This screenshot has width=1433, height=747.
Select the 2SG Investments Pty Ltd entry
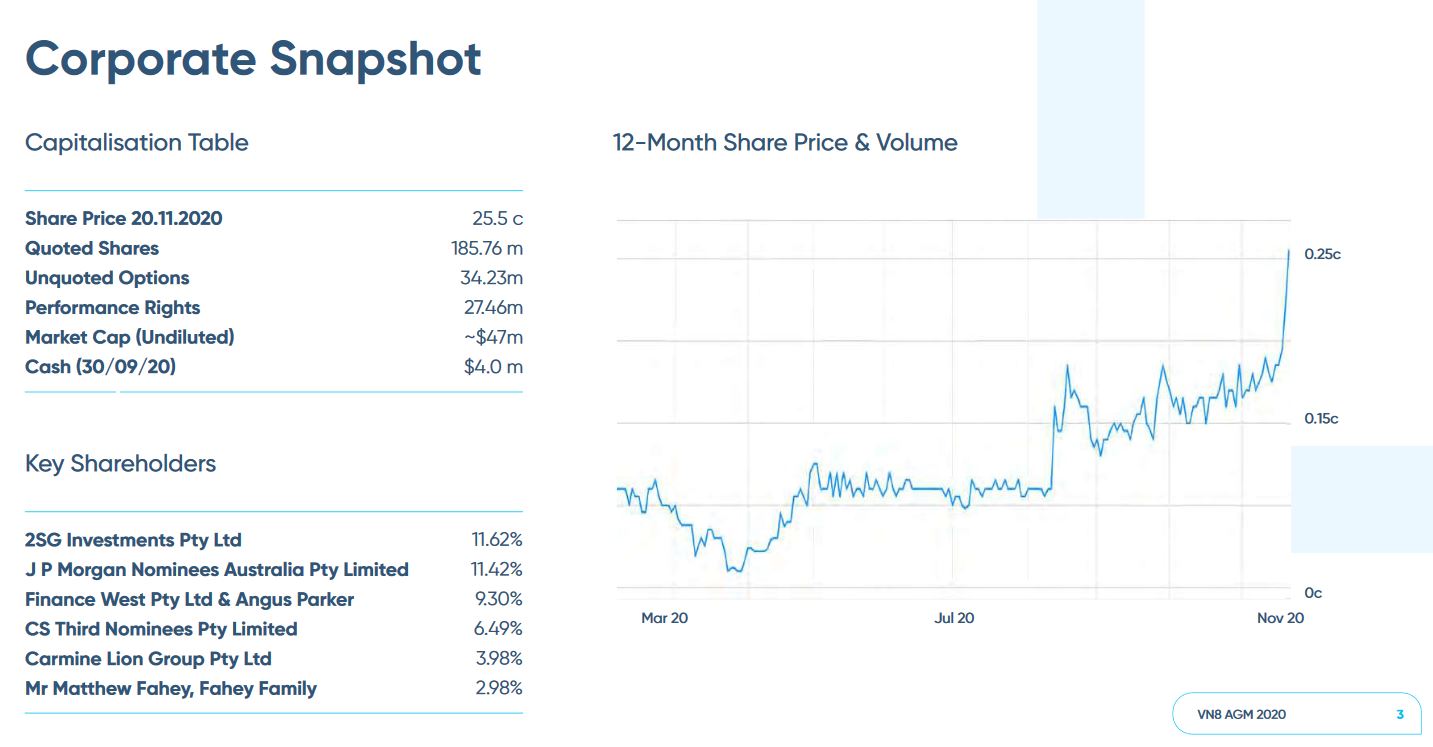(133, 540)
